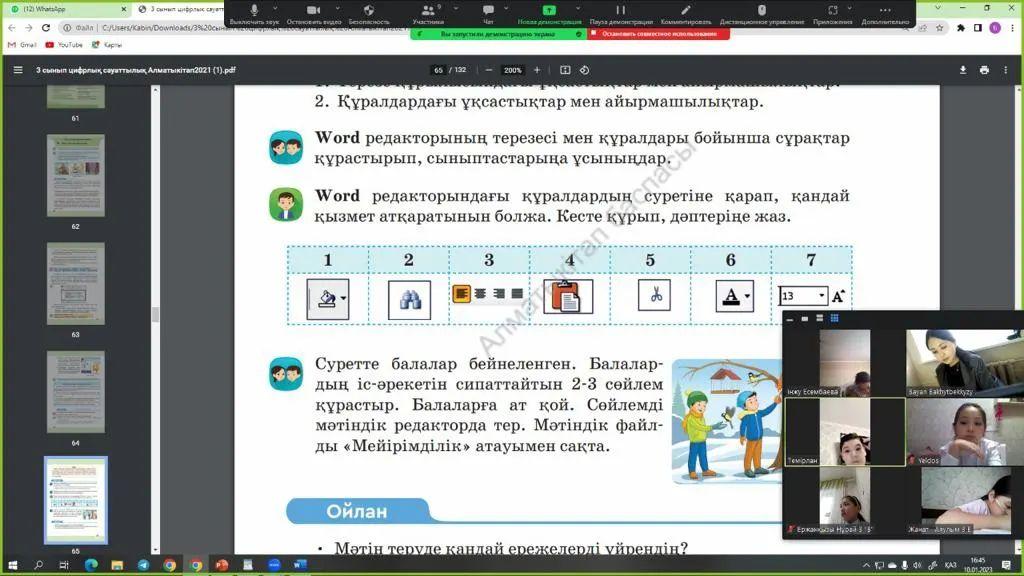Close the WhatsApp browser tab
The width and height of the screenshot is (1024, 576).
(x=123, y=9)
